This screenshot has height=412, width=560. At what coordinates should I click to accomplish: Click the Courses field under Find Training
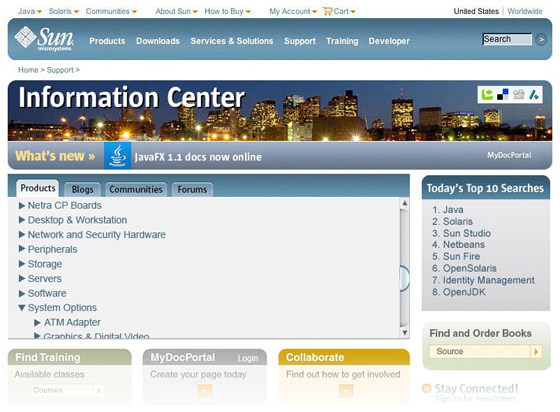coord(62,390)
